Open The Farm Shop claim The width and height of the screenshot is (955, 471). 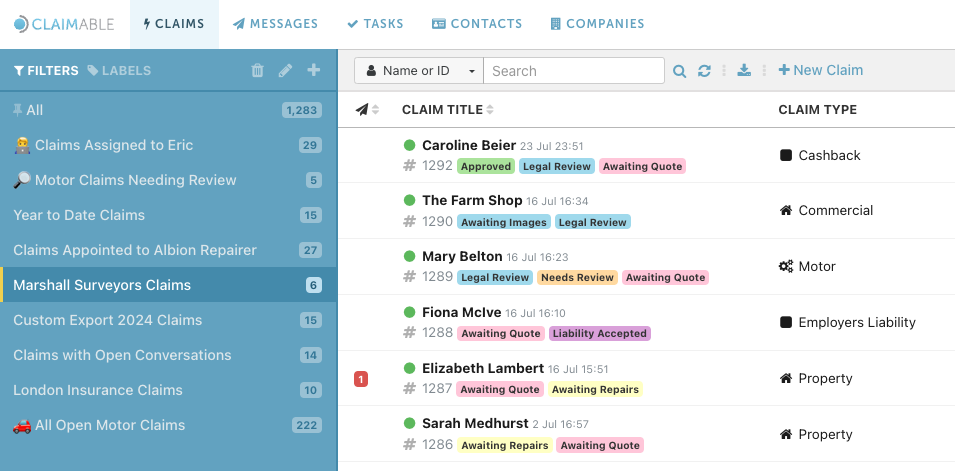472,200
